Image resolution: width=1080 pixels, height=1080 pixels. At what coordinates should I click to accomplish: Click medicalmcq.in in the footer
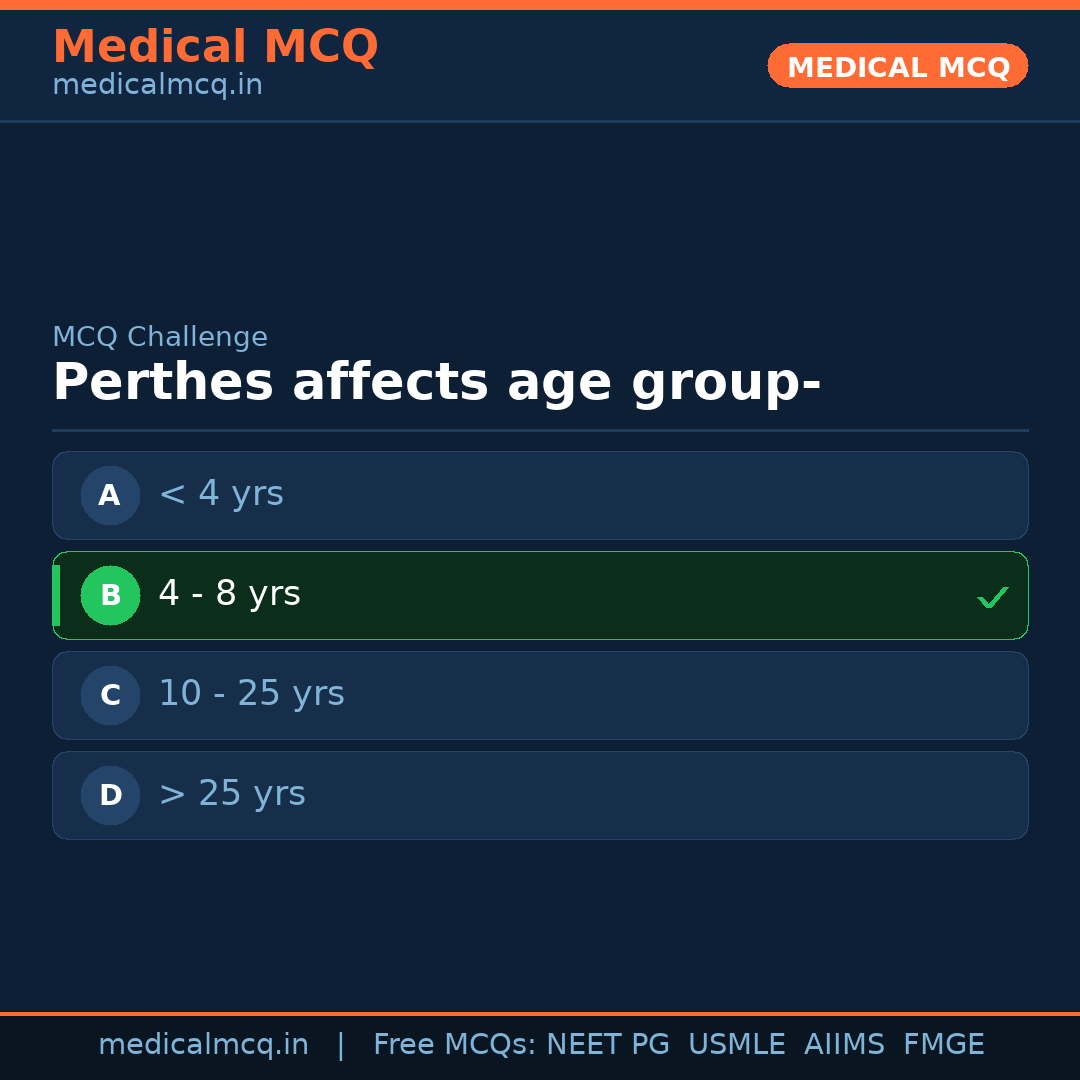click(x=204, y=1044)
